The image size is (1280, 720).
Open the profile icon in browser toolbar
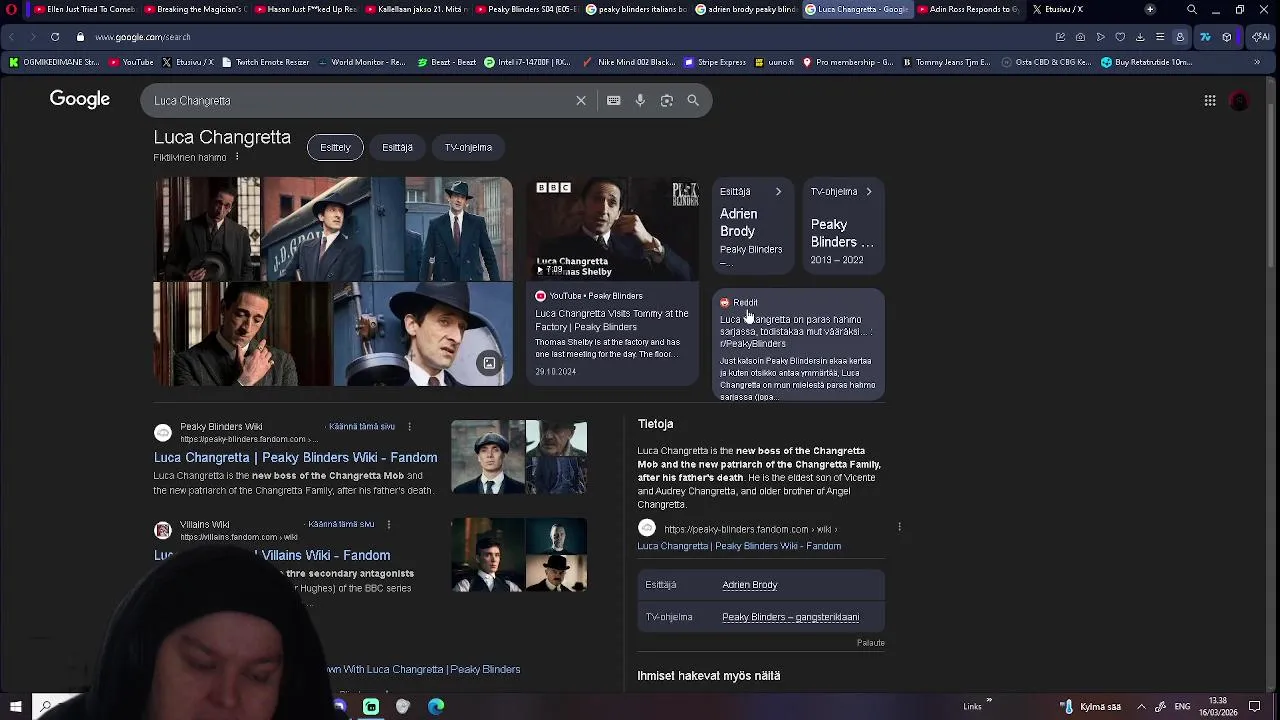[x=1180, y=37]
